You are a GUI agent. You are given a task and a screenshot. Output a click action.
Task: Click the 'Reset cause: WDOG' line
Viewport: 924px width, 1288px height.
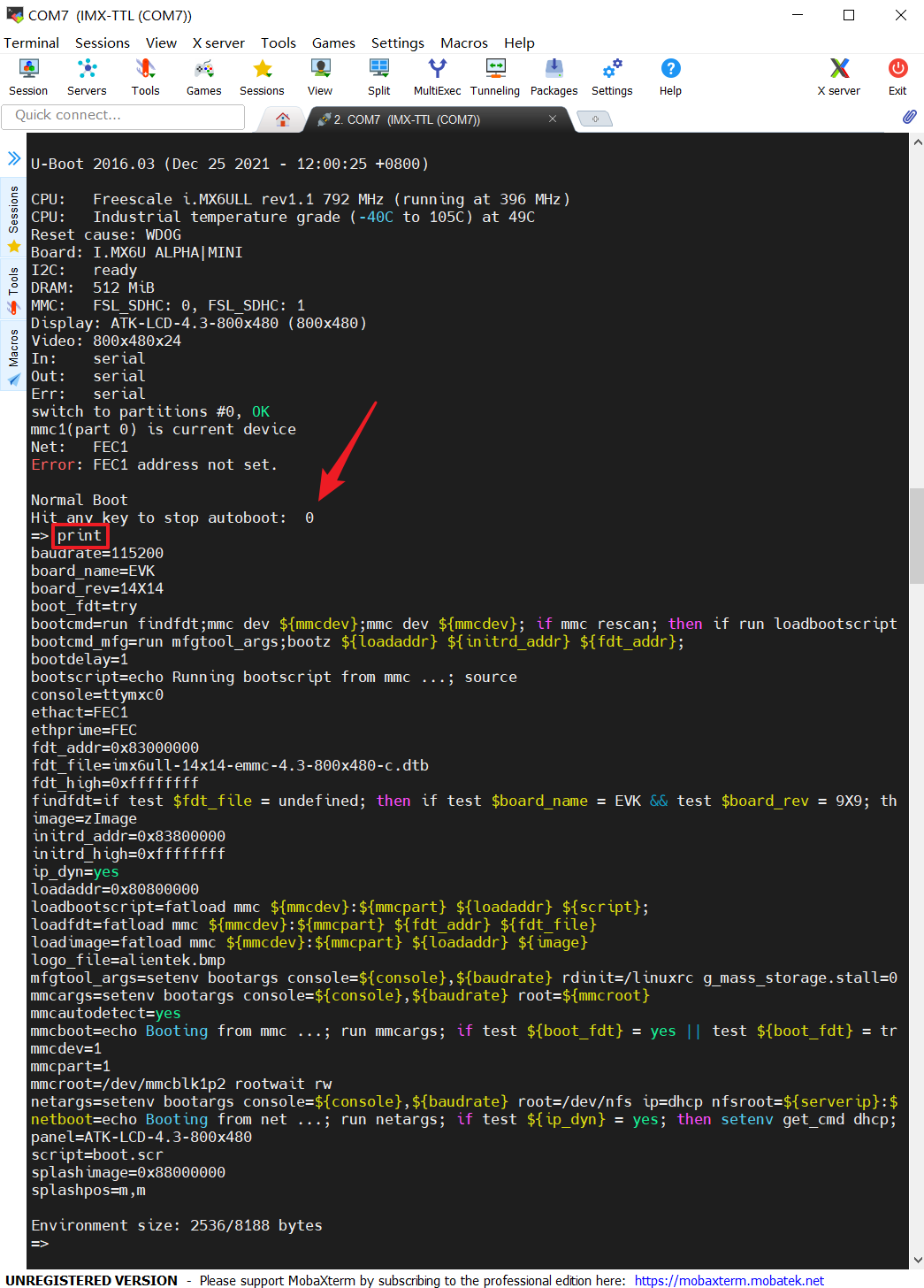pos(106,234)
